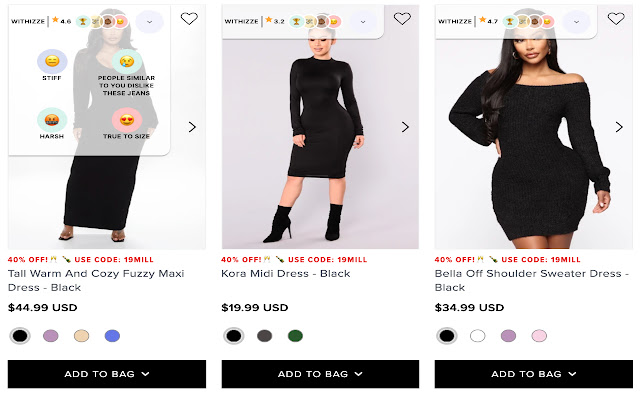Viewport: 640px width, 400px height.
Task: Show next image of Bella Sweater Dress
Action: click(618, 127)
